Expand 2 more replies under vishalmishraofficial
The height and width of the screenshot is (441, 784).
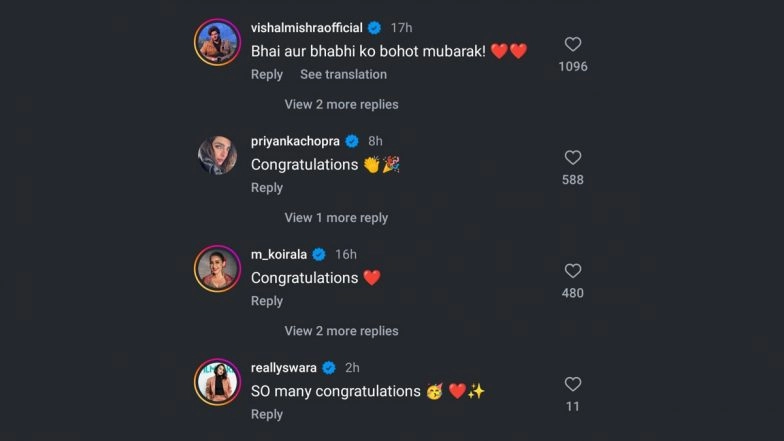tap(341, 104)
